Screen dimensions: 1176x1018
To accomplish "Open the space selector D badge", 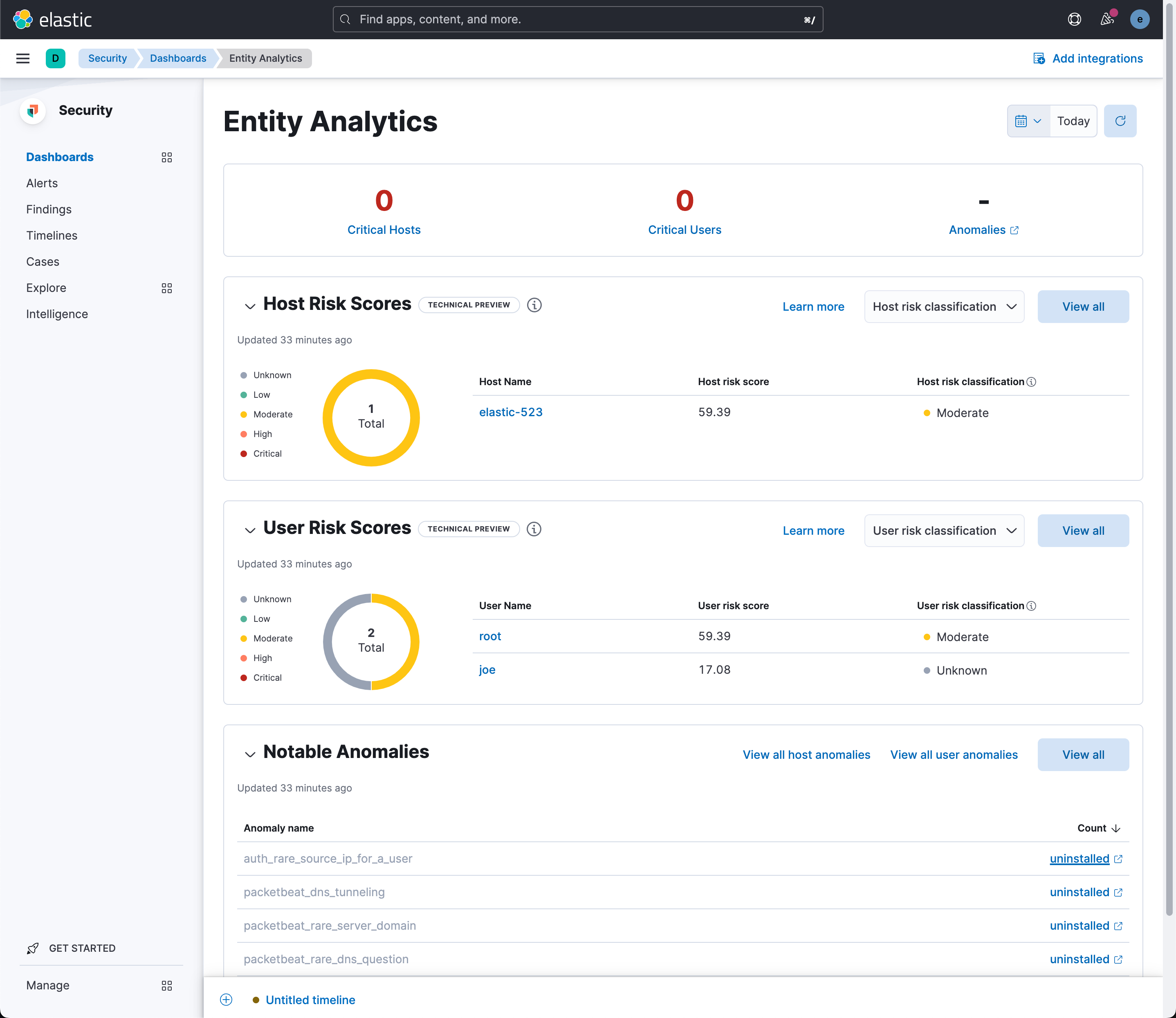I will click(x=55, y=58).
